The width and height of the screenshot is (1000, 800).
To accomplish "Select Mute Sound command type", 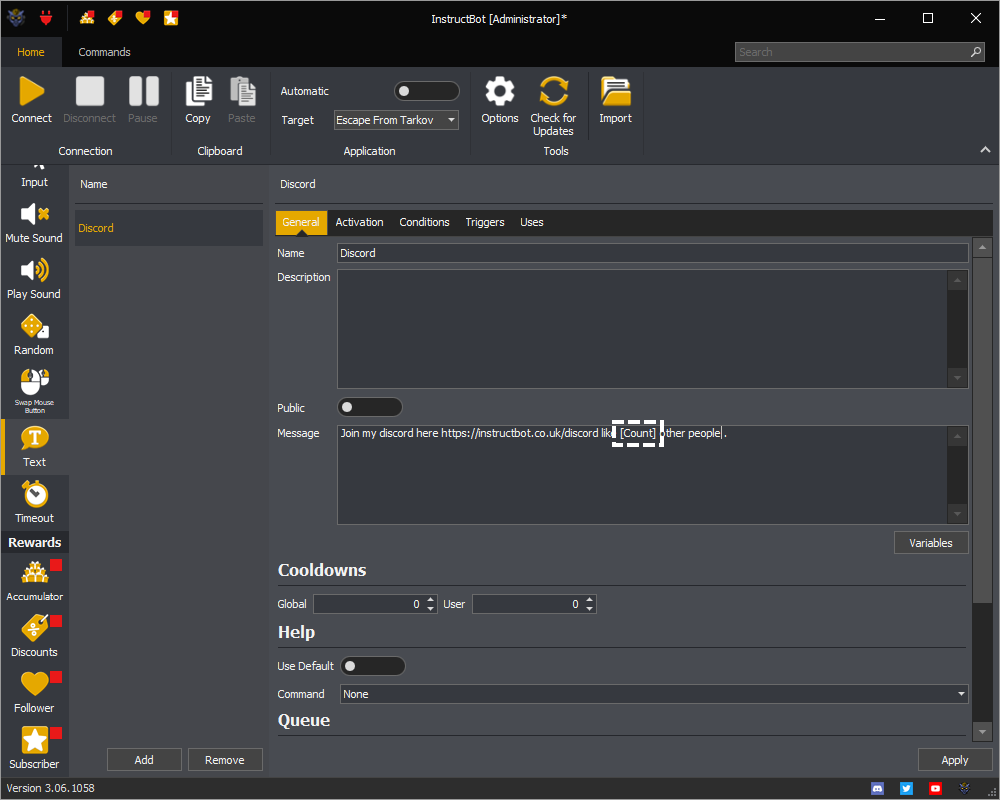I will point(34,222).
